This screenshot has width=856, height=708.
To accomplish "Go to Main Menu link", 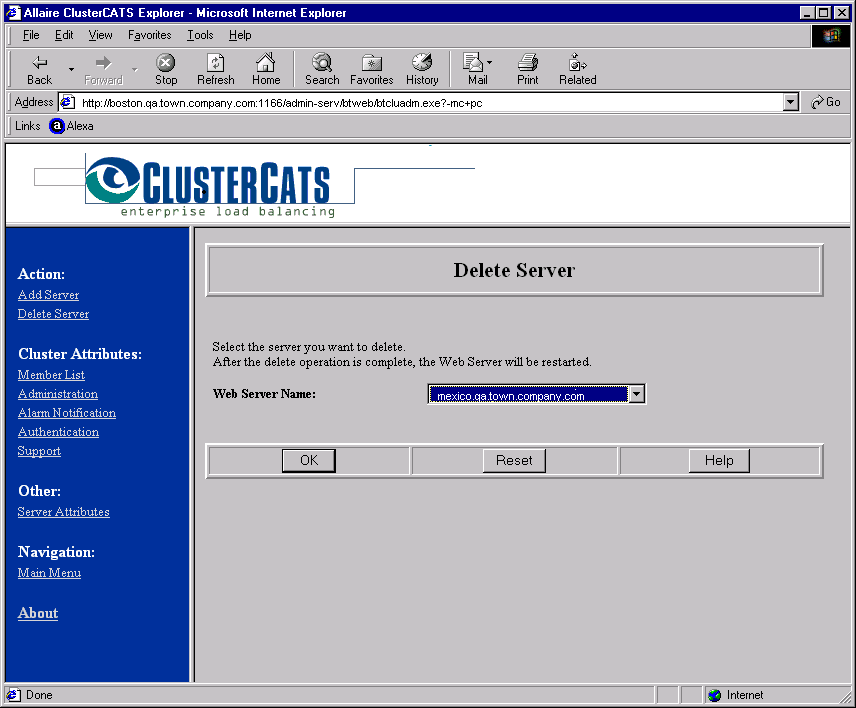I will point(49,573).
